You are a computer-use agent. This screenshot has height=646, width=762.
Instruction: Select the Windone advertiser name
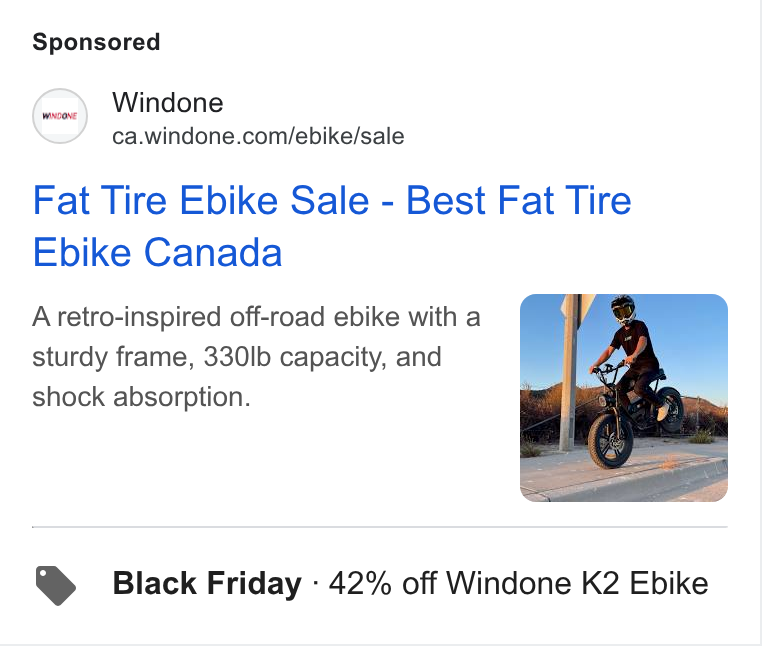[168, 103]
